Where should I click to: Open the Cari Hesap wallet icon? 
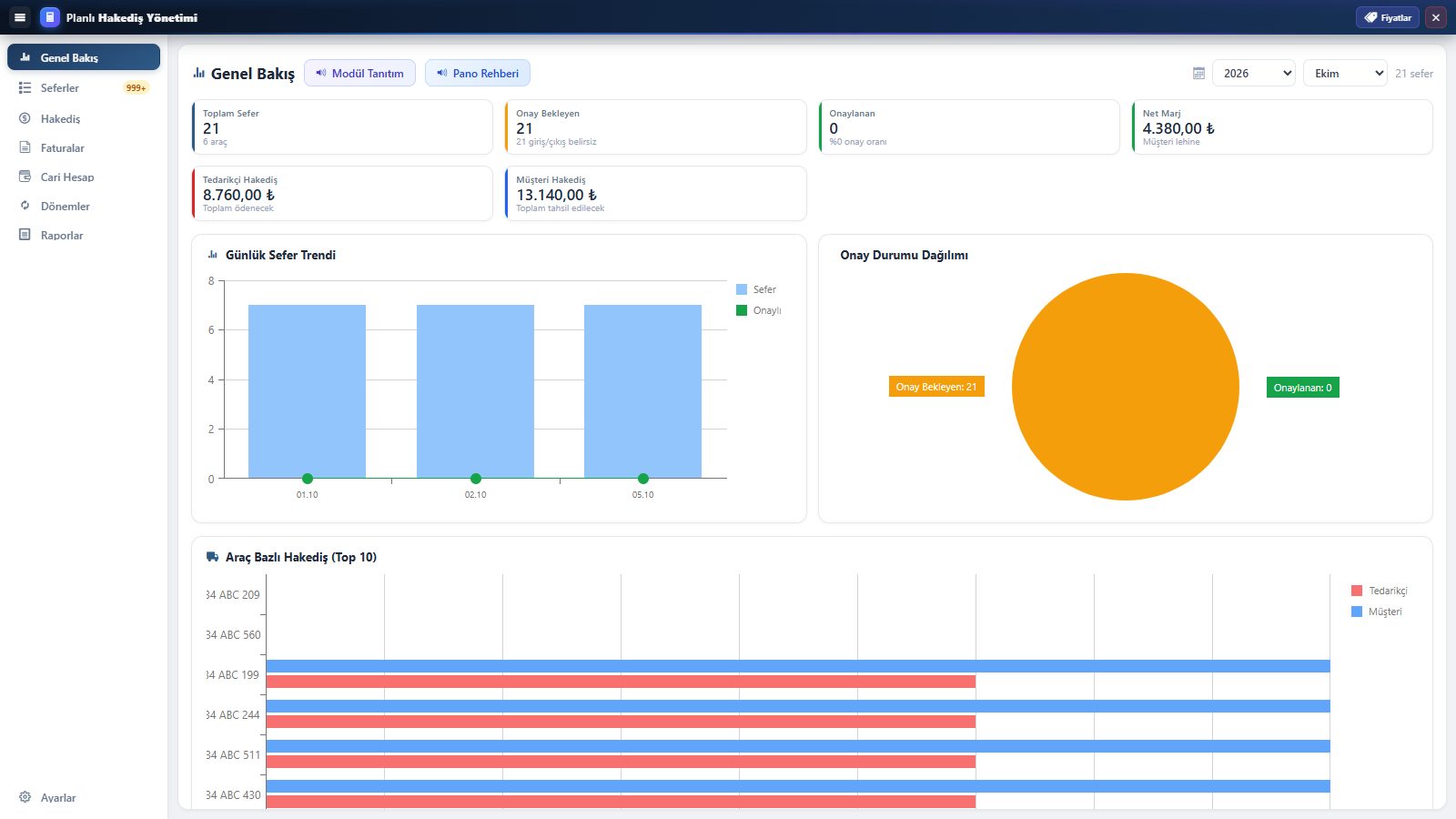tap(25, 177)
